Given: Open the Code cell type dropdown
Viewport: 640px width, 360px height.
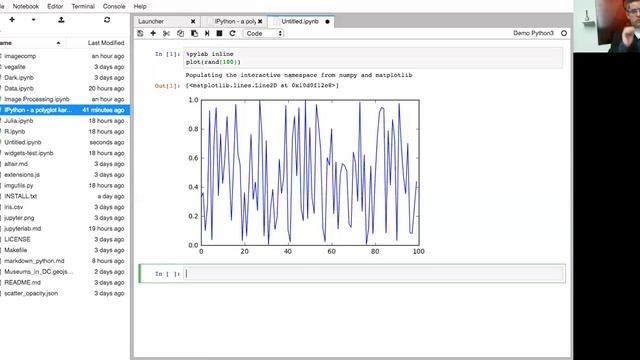Looking at the screenshot, I should tap(264, 33).
